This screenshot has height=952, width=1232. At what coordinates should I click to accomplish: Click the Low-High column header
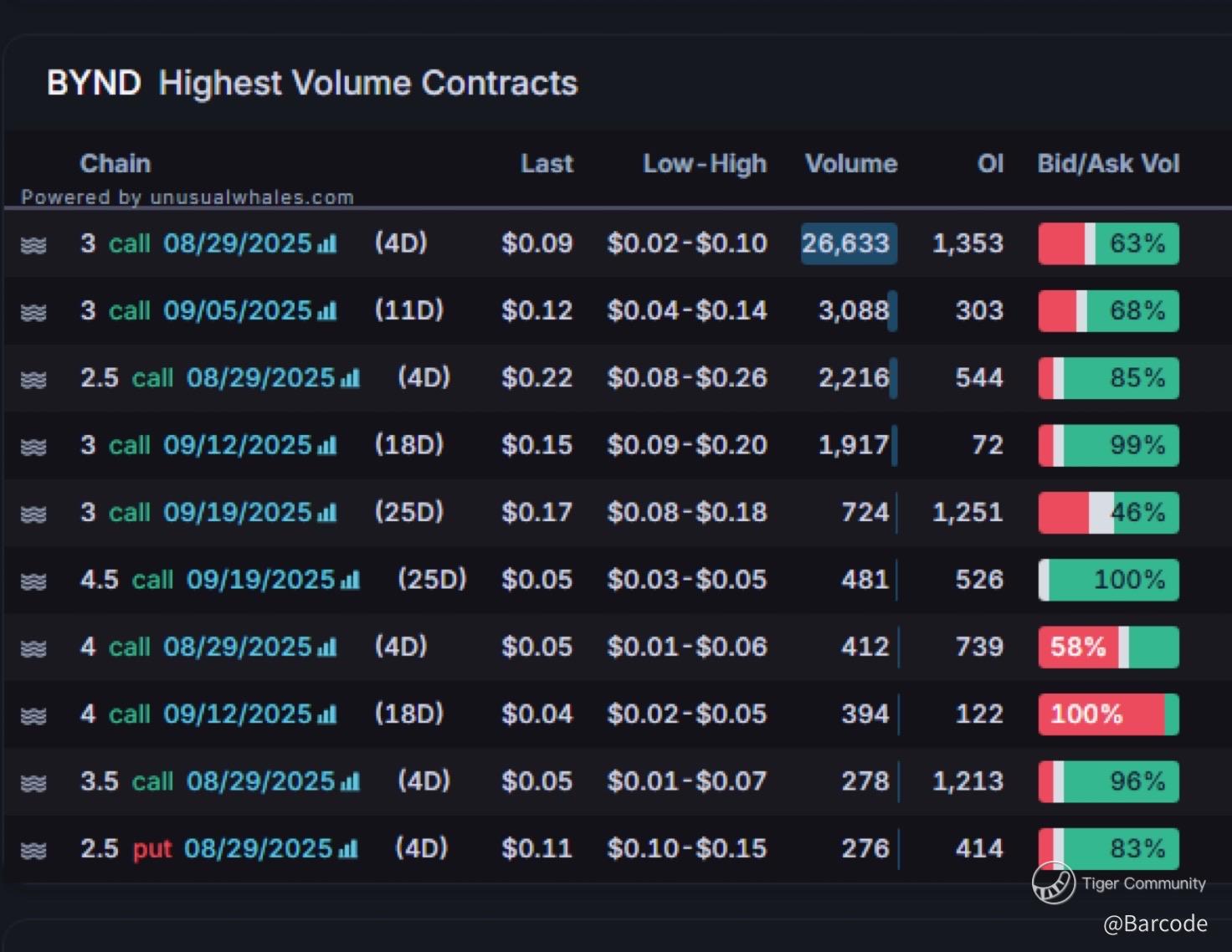click(x=705, y=163)
